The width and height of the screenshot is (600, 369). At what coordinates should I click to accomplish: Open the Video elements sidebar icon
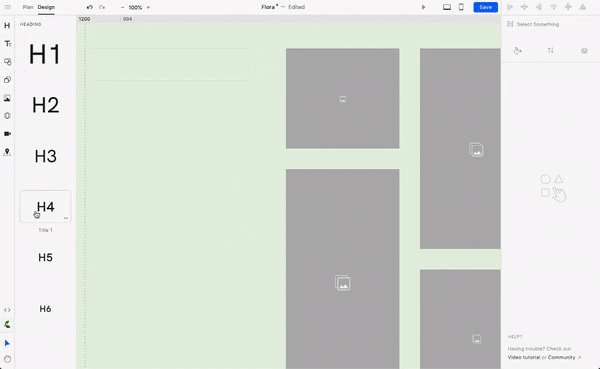(7, 134)
